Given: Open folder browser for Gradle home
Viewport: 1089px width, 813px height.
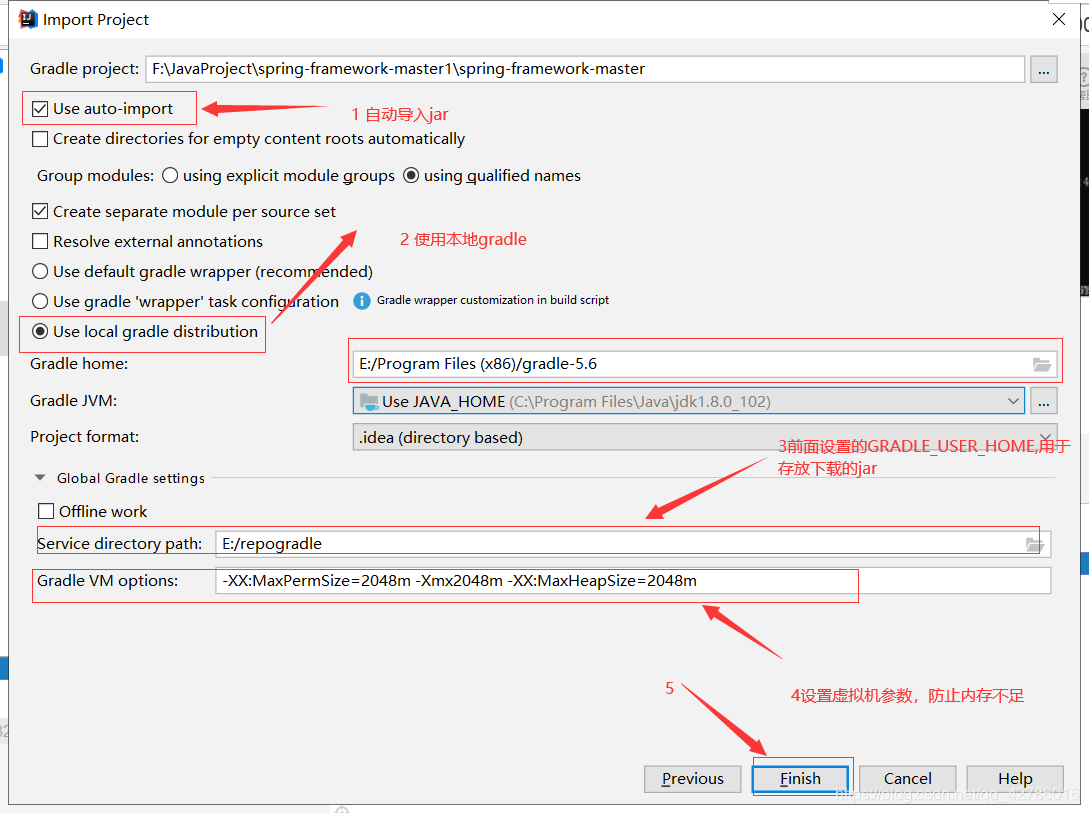Looking at the screenshot, I should pos(1041,364).
